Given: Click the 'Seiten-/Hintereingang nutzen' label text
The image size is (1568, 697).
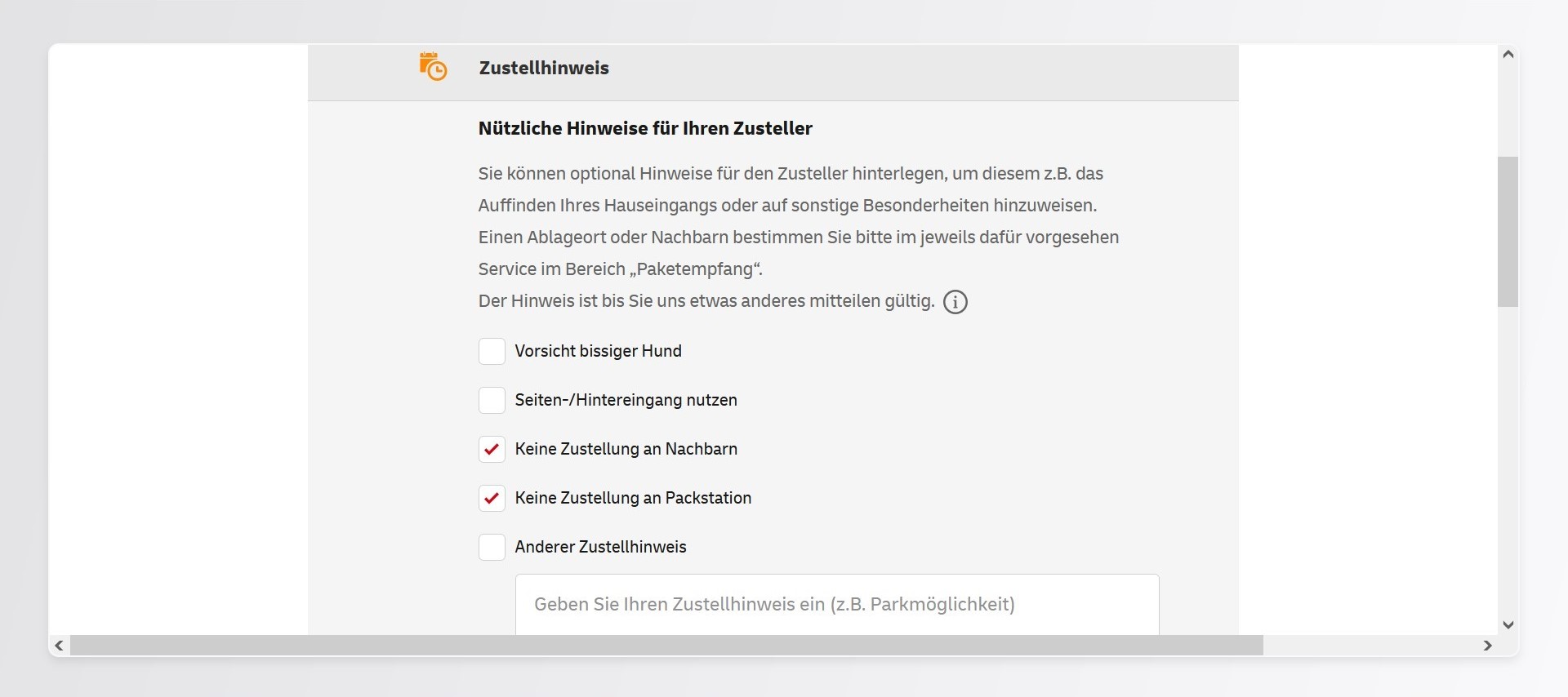Looking at the screenshot, I should 626,401.
